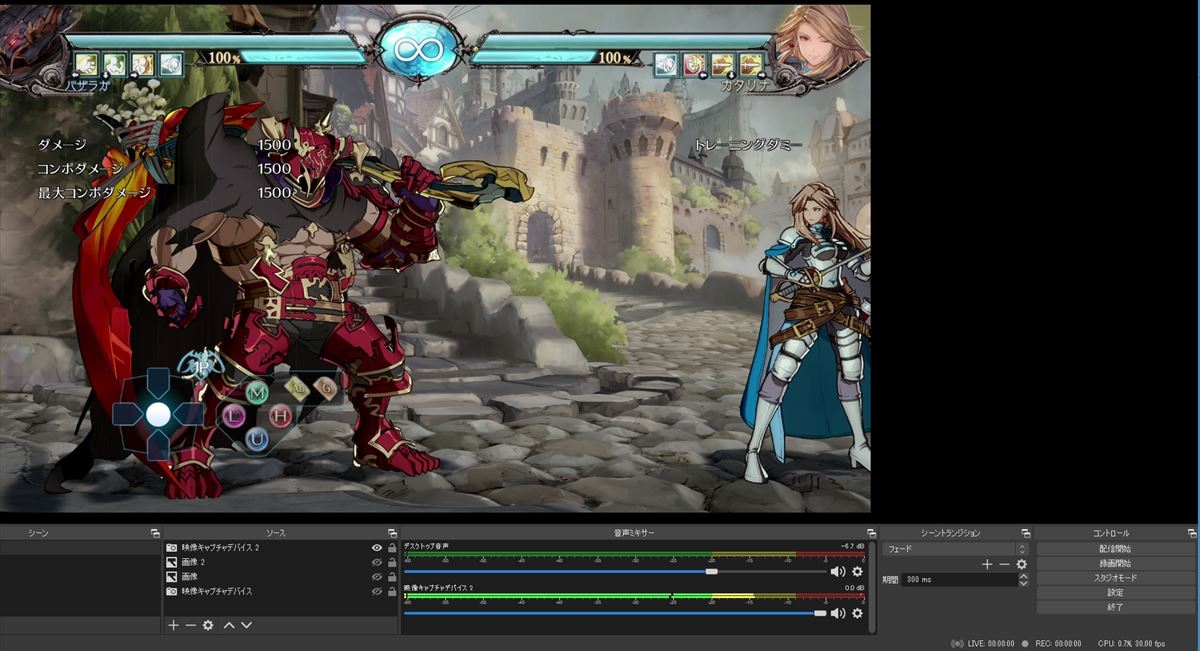Open 設定 settings from Controls

tap(1115, 593)
